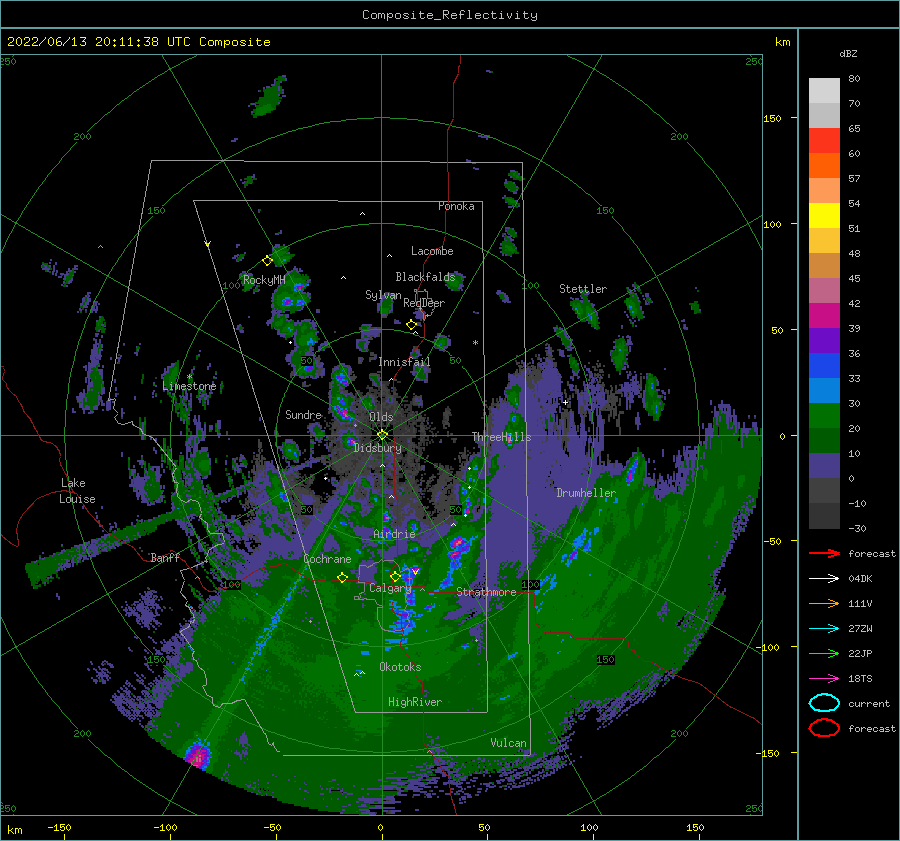Select the bright yellow 54–51 dBZ swatch

pos(824,216)
